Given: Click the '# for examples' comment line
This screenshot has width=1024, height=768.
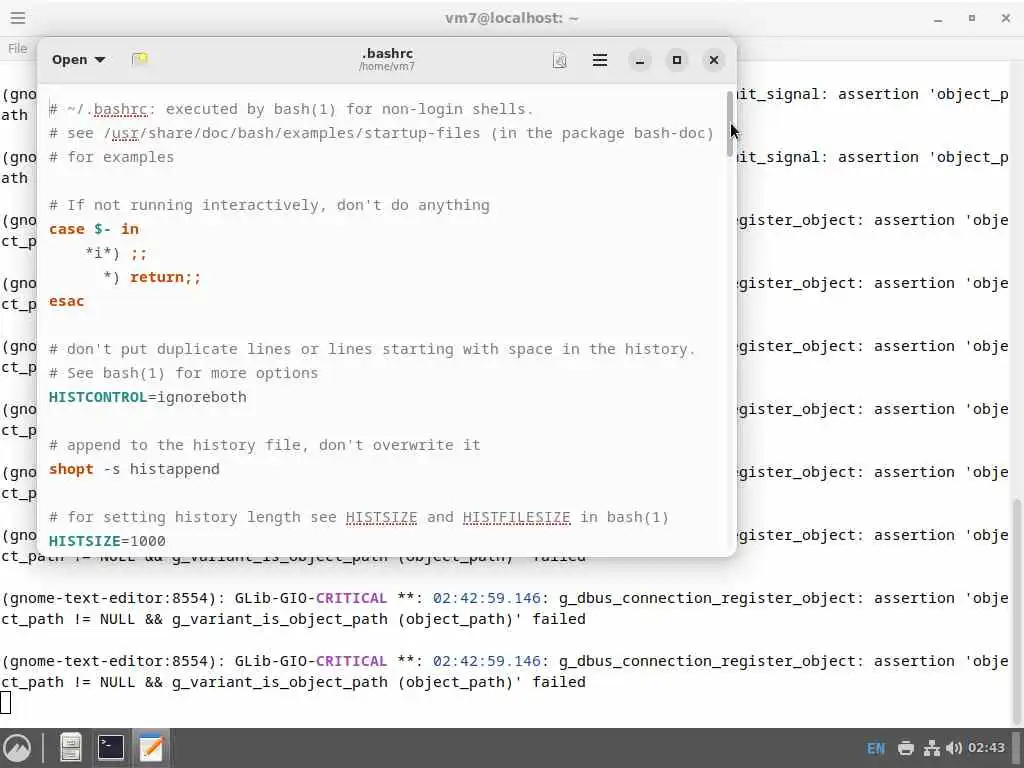Looking at the screenshot, I should tap(112, 157).
